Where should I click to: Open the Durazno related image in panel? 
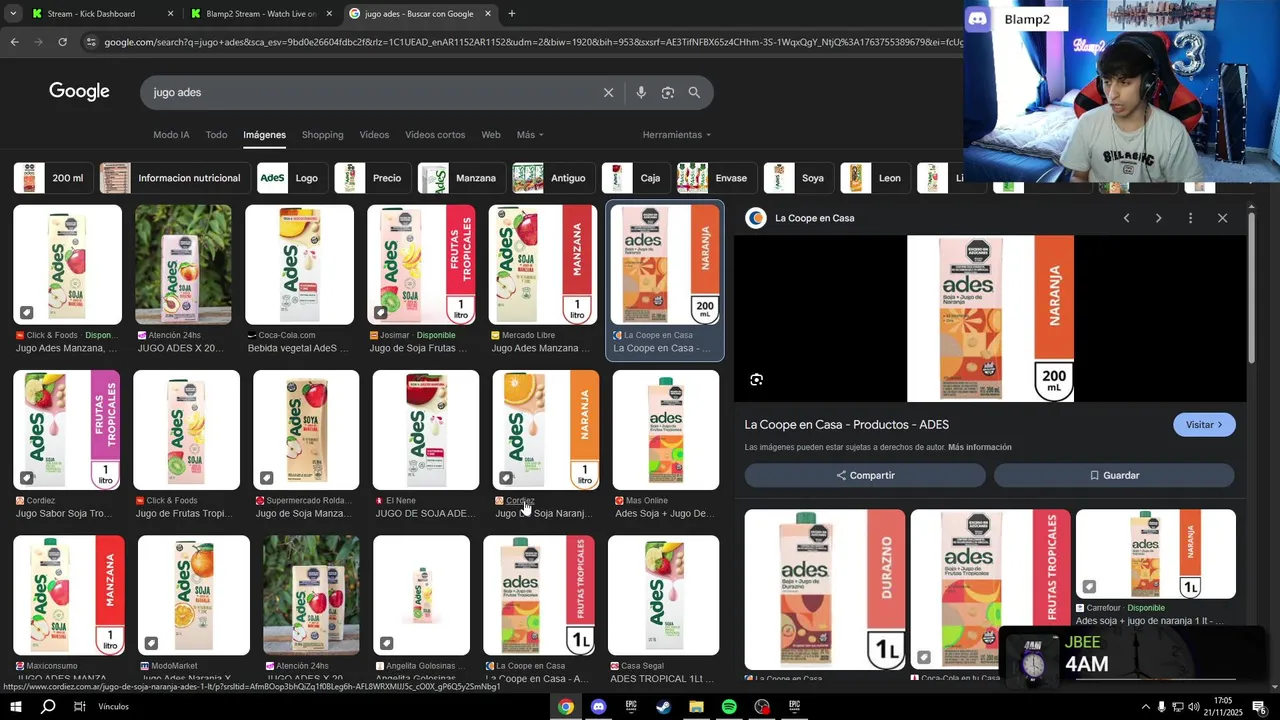(x=825, y=590)
